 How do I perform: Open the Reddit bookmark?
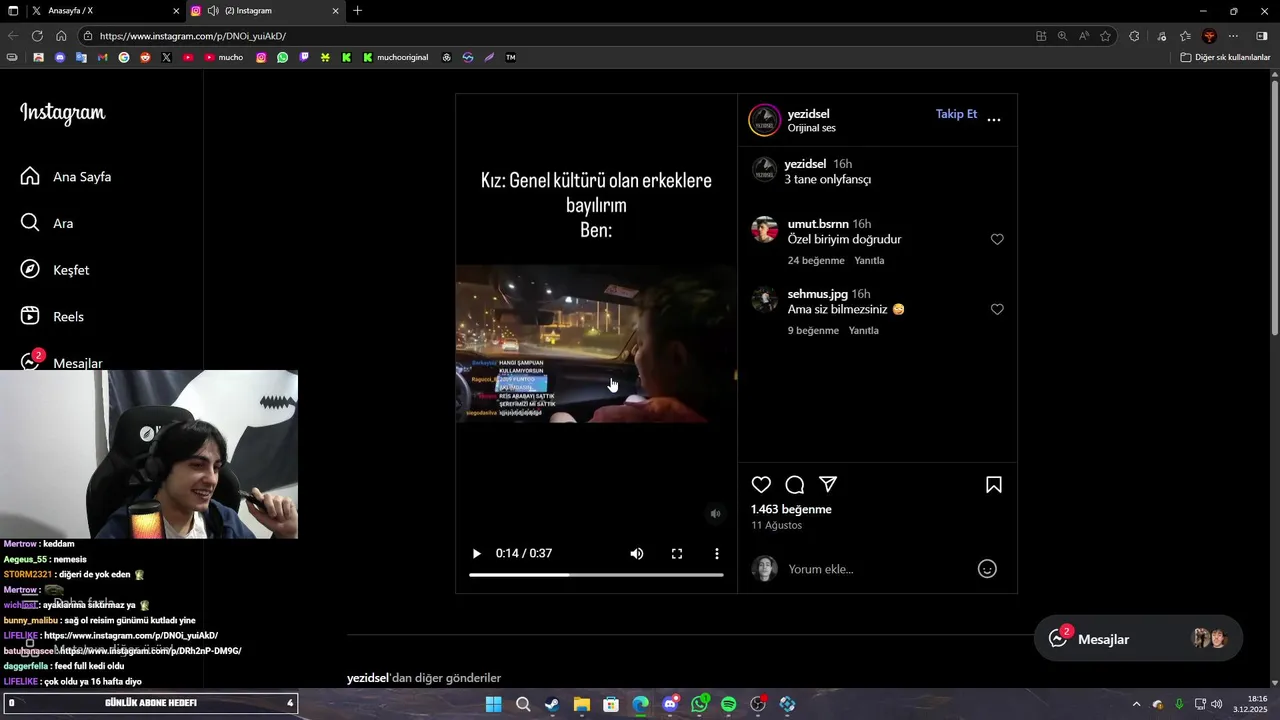[x=145, y=57]
